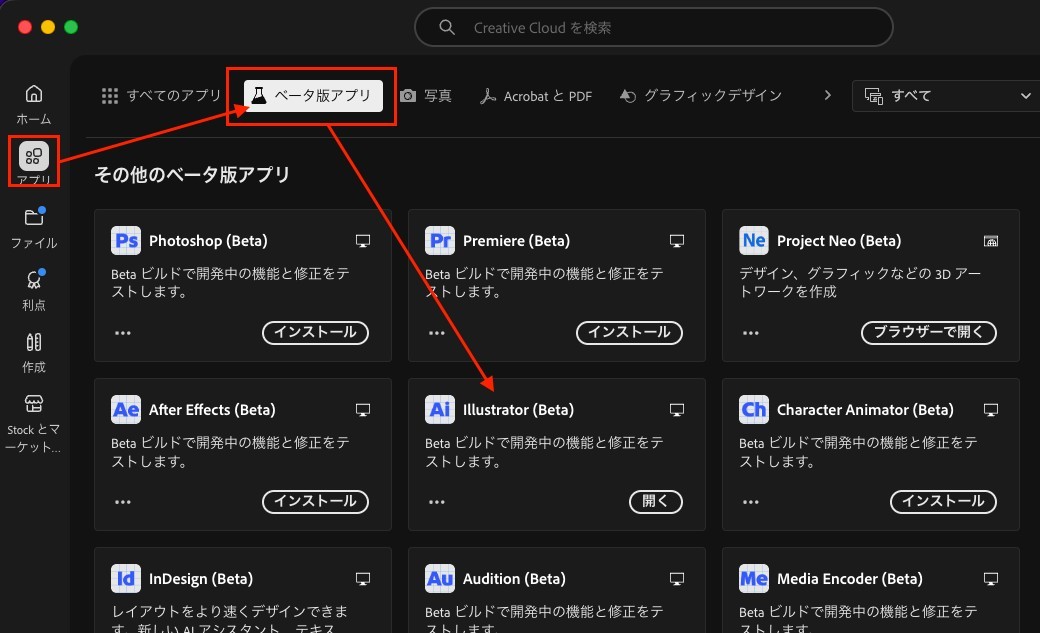Open more options for Premiere (Beta)

click(x=436, y=333)
